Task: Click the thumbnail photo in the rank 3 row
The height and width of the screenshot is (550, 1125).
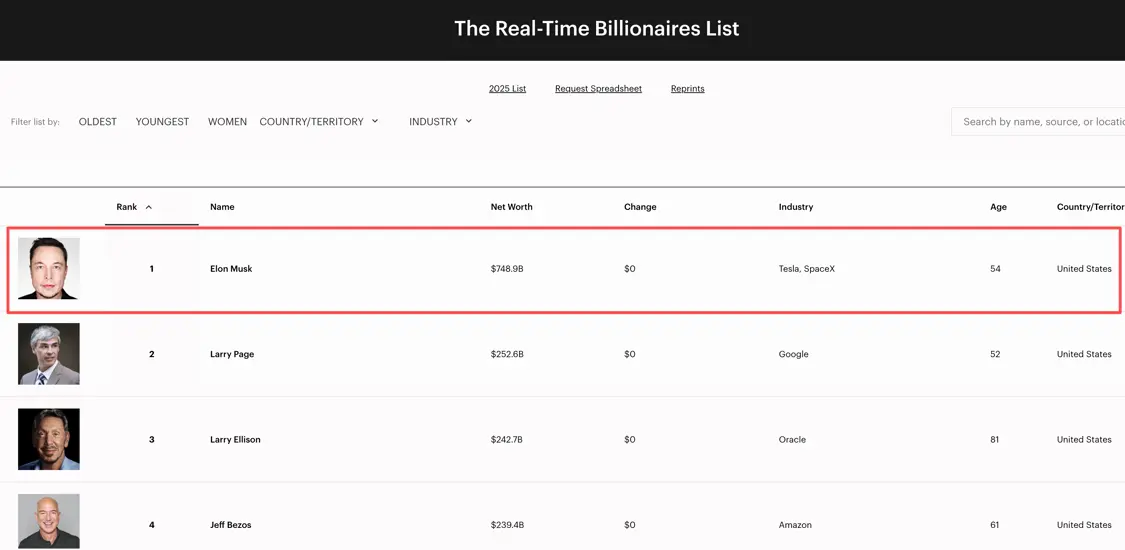Action: (x=49, y=439)
